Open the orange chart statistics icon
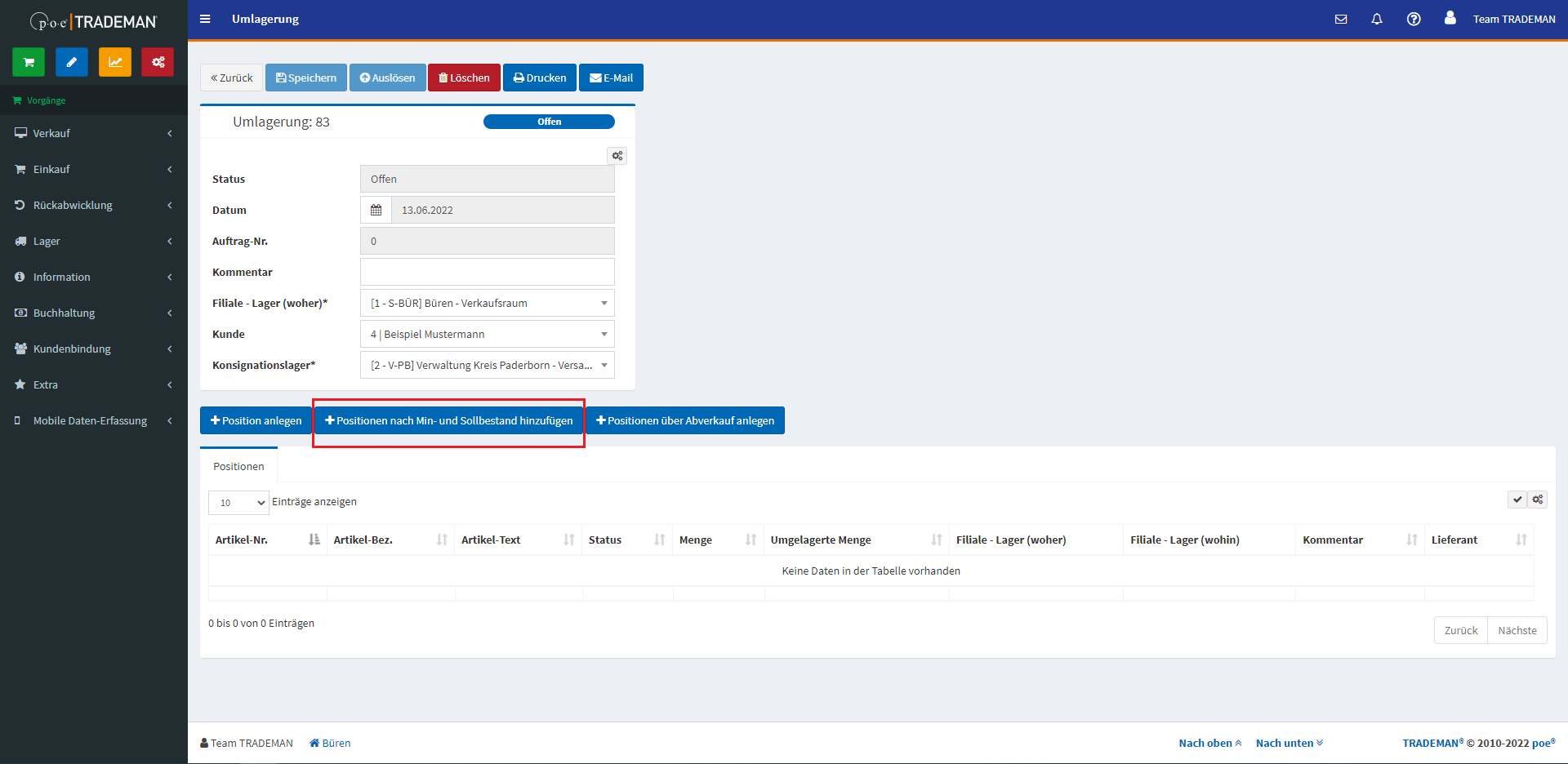This screenshot has width=1568, height=764. [115, 62]
